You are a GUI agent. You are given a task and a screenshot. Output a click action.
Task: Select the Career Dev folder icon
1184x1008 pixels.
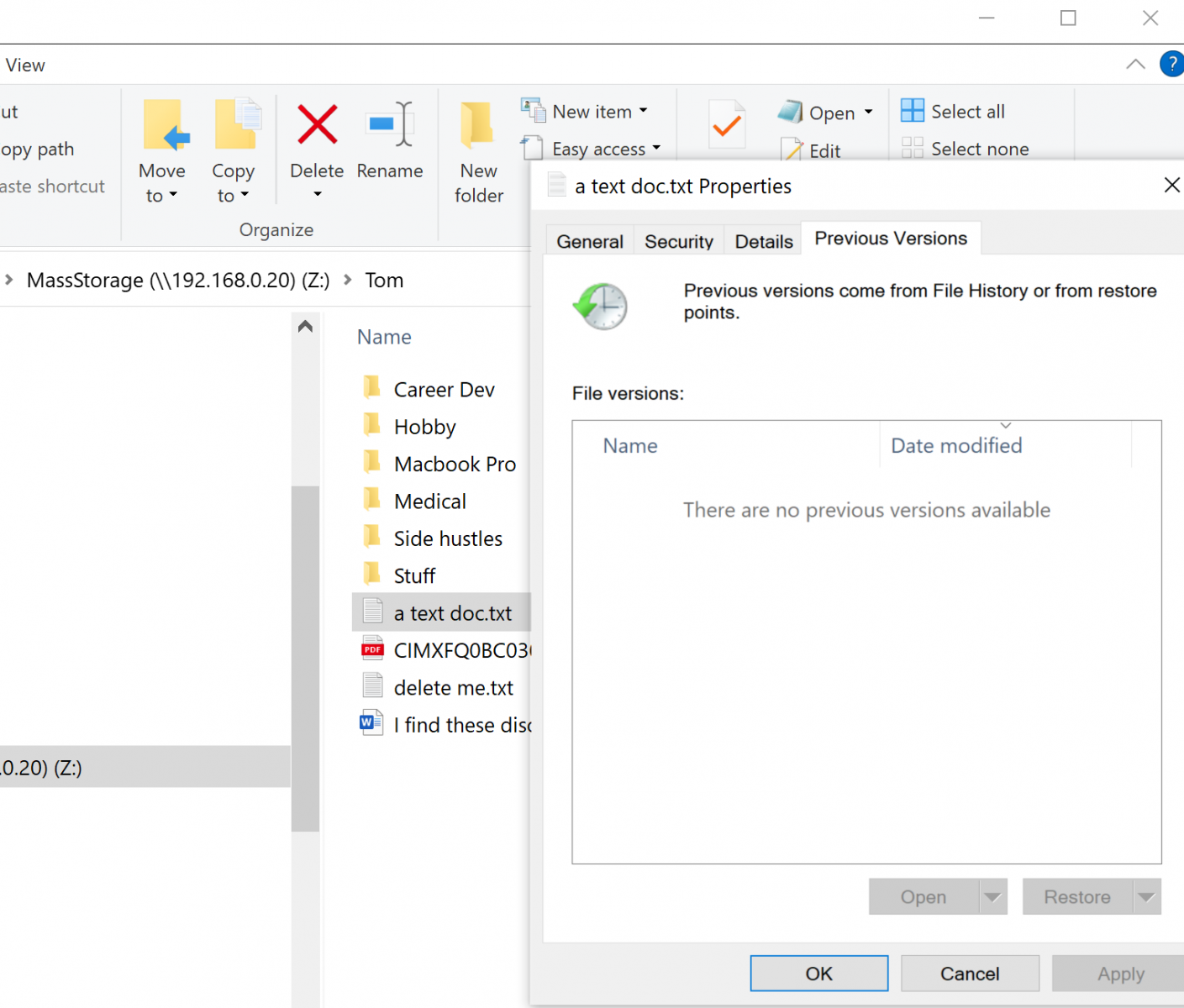click(372, 387)
